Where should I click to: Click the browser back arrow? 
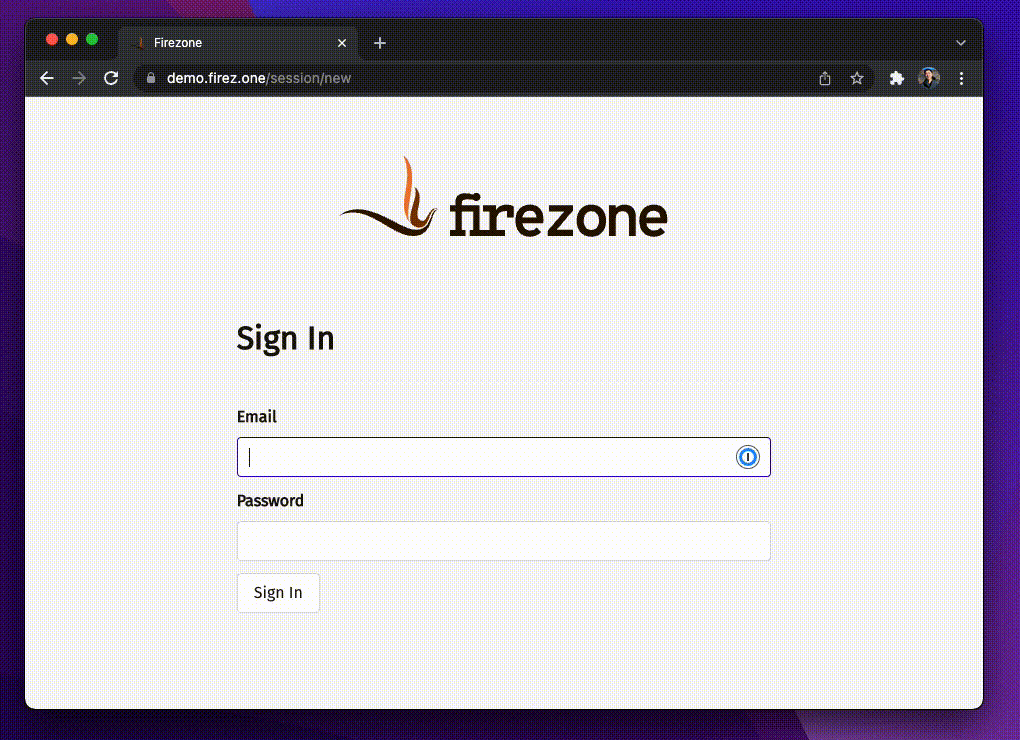click(x=46, y=79)
